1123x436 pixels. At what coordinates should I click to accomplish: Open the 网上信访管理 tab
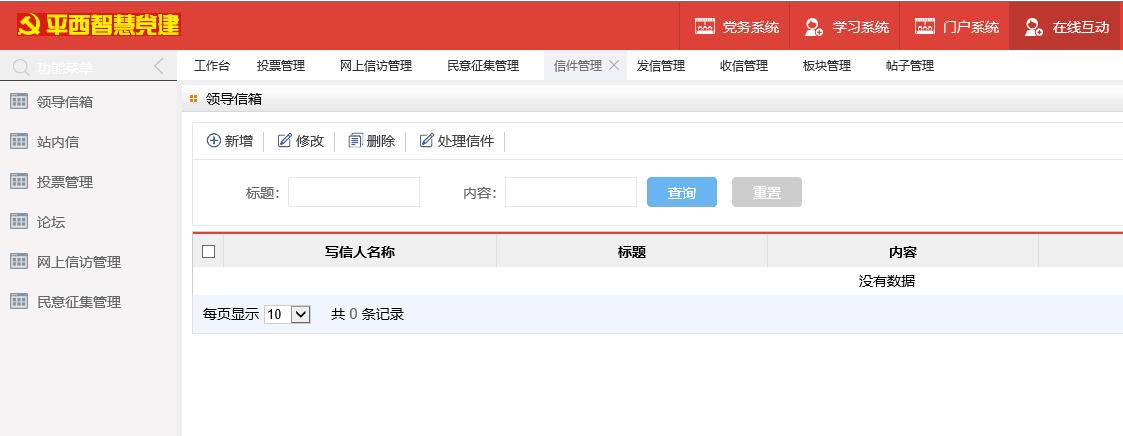pyautogui.click(x=376, y=66)
